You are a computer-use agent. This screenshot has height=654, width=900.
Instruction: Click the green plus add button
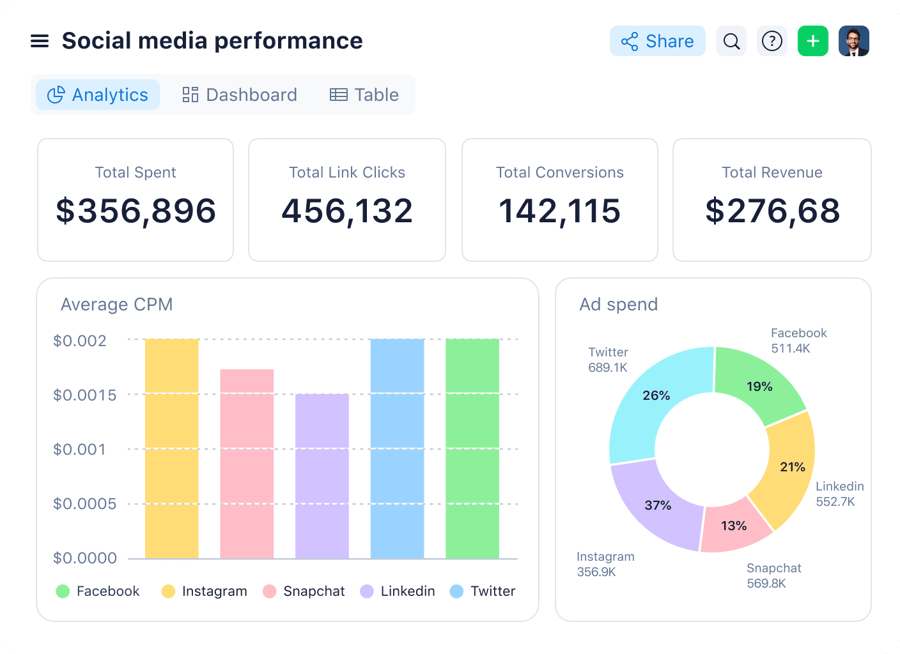tap(813, 41)
